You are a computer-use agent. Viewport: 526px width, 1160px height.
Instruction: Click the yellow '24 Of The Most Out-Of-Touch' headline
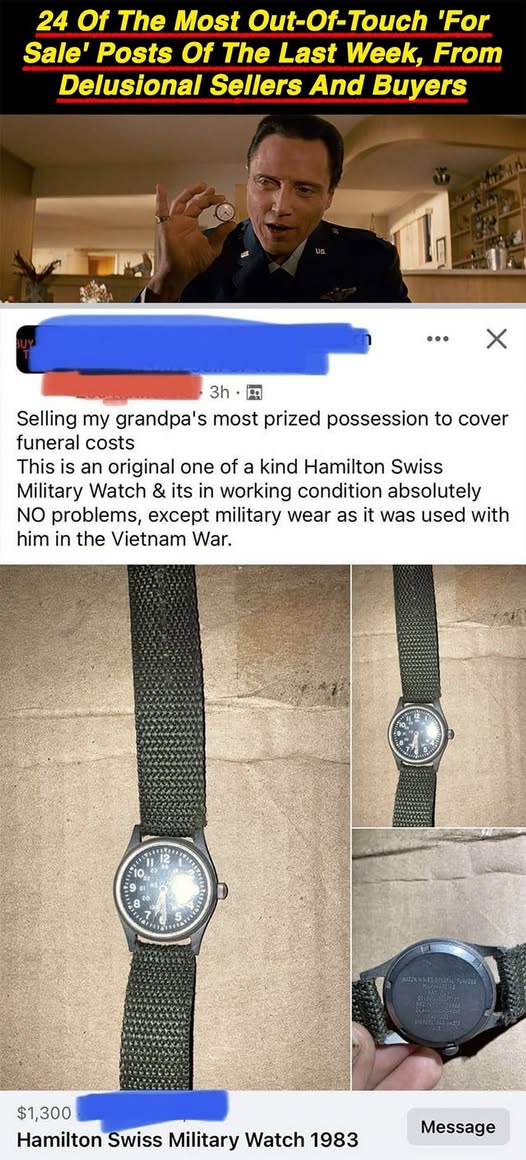tap(263, 55)
